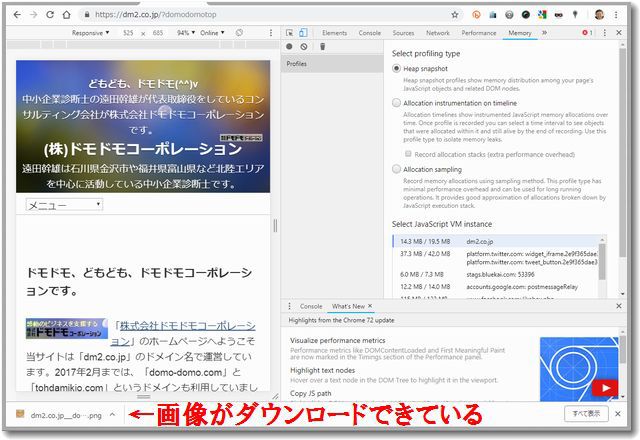Open the メニュー select dropdown on page
The image size is (640, 440).
[64, 205]
